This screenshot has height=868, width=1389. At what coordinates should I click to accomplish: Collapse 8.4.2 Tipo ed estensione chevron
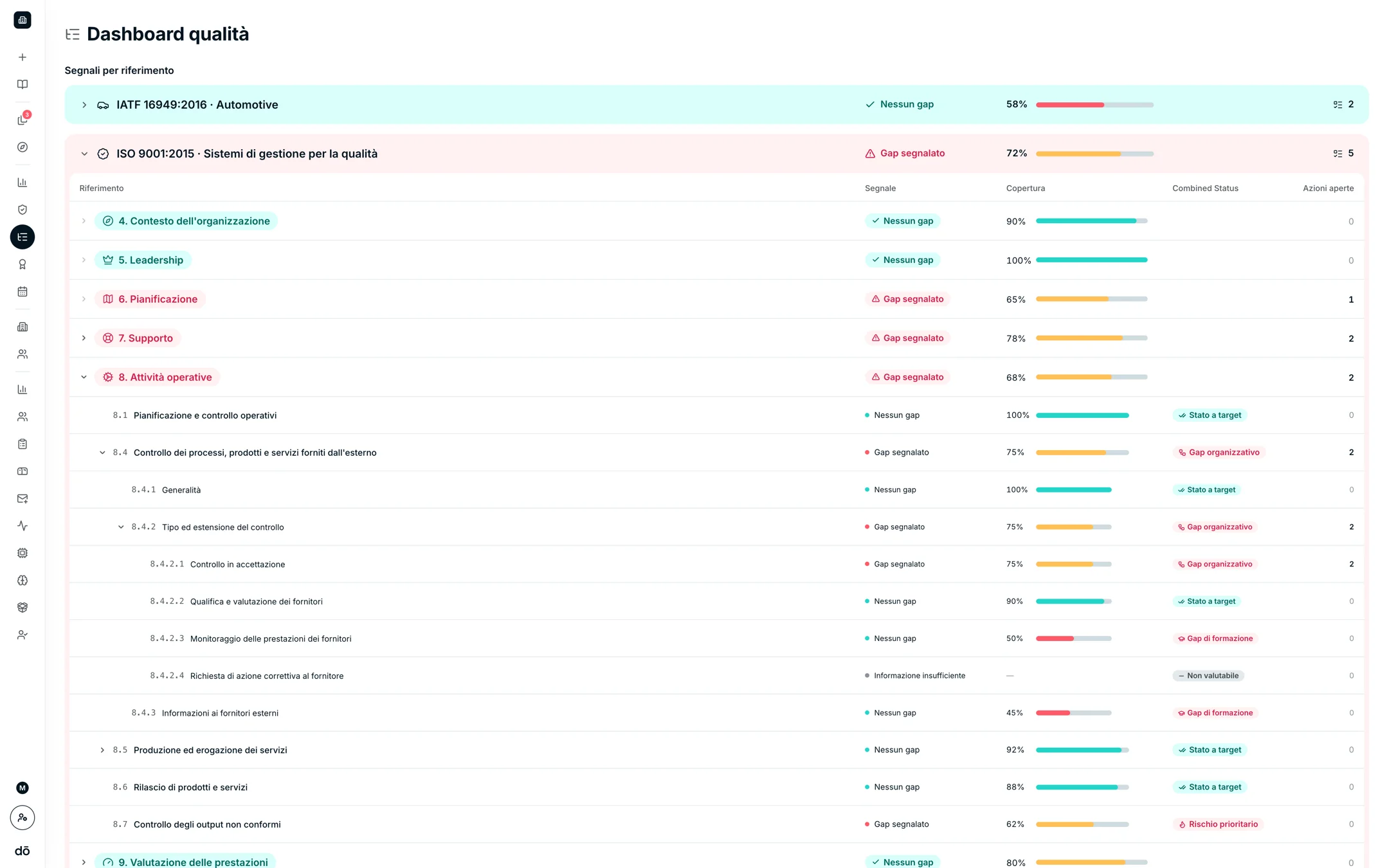tap(121, 527)
